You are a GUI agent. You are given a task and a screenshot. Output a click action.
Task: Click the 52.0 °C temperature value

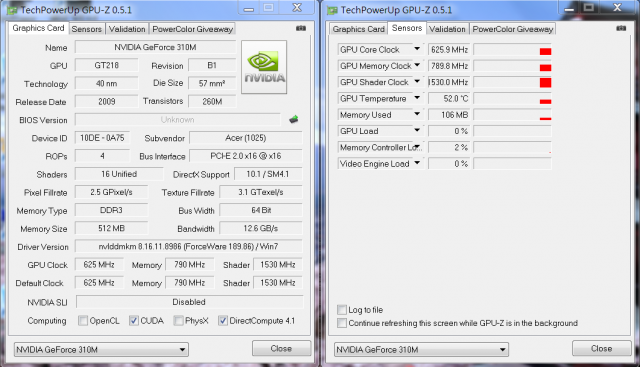(449, 98)
